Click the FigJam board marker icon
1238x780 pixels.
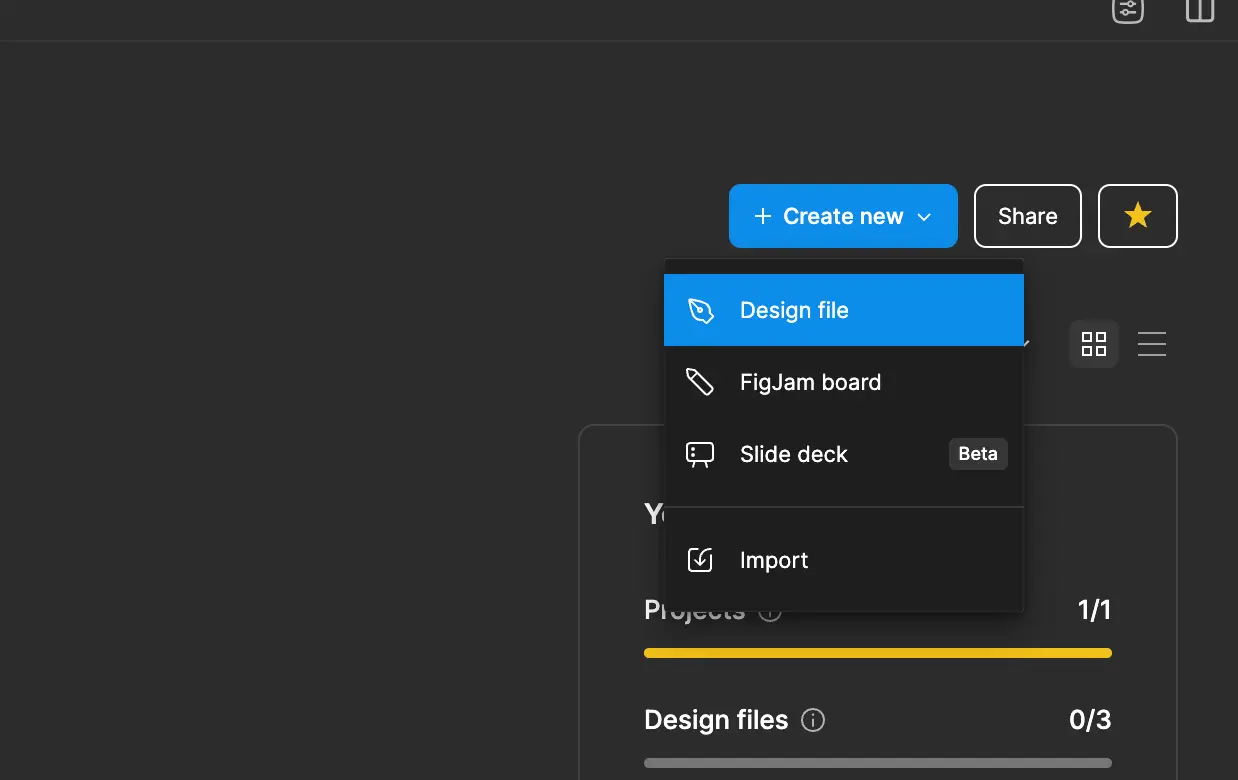(x=700, y=382)
